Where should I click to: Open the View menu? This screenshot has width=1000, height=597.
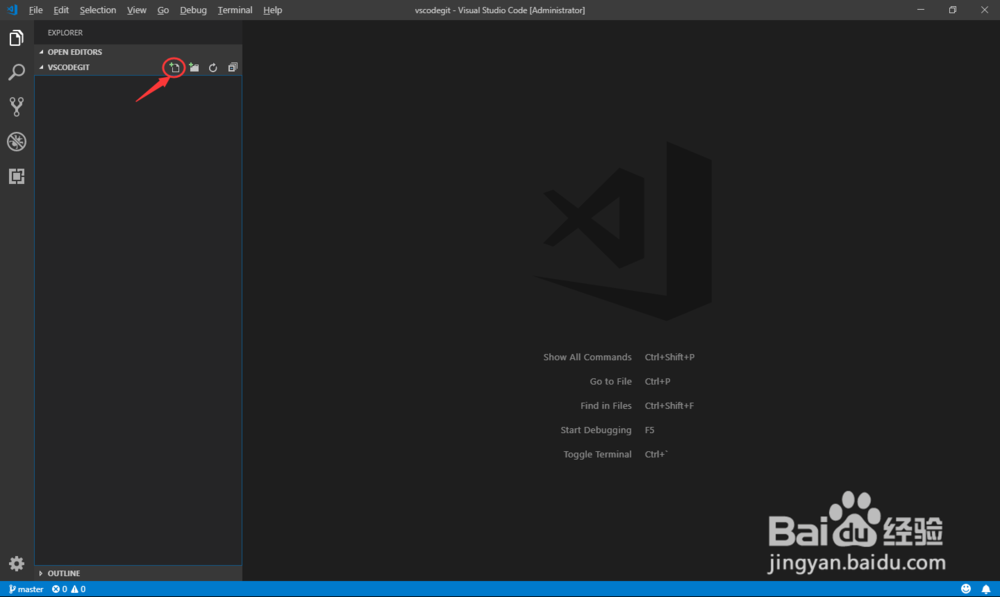[x=136, y=10]
